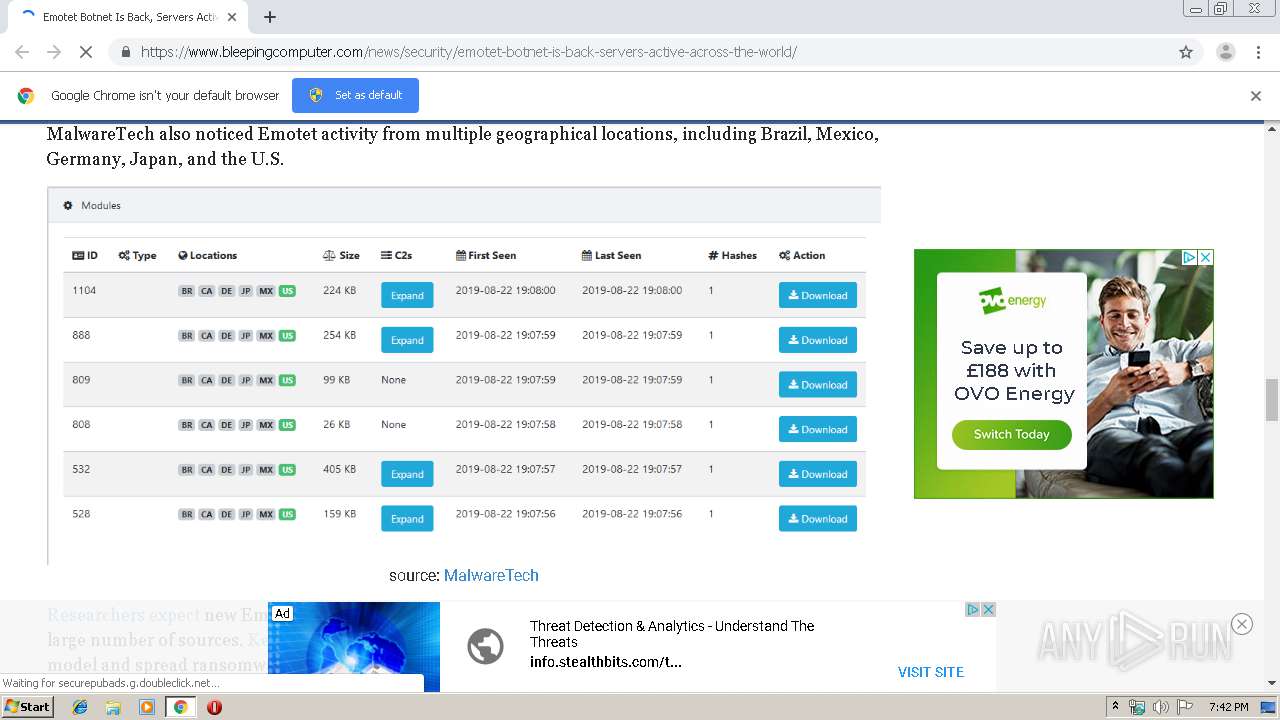Close the bottom banner ad
Screen dimensions: 1280x720
tap(988, 609)
